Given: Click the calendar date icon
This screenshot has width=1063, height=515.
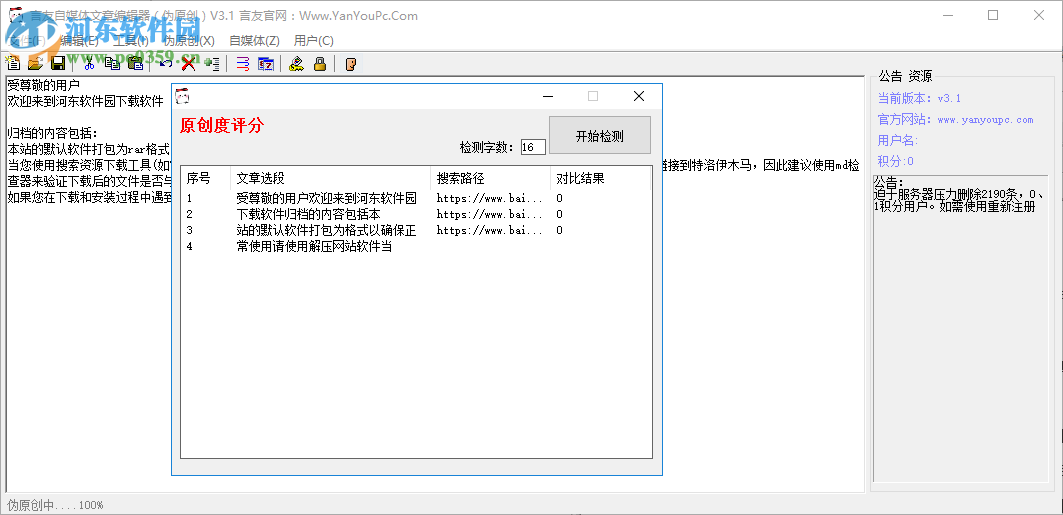Looking at the screenshot, I should pyautogui.click(x=266, y=64).
